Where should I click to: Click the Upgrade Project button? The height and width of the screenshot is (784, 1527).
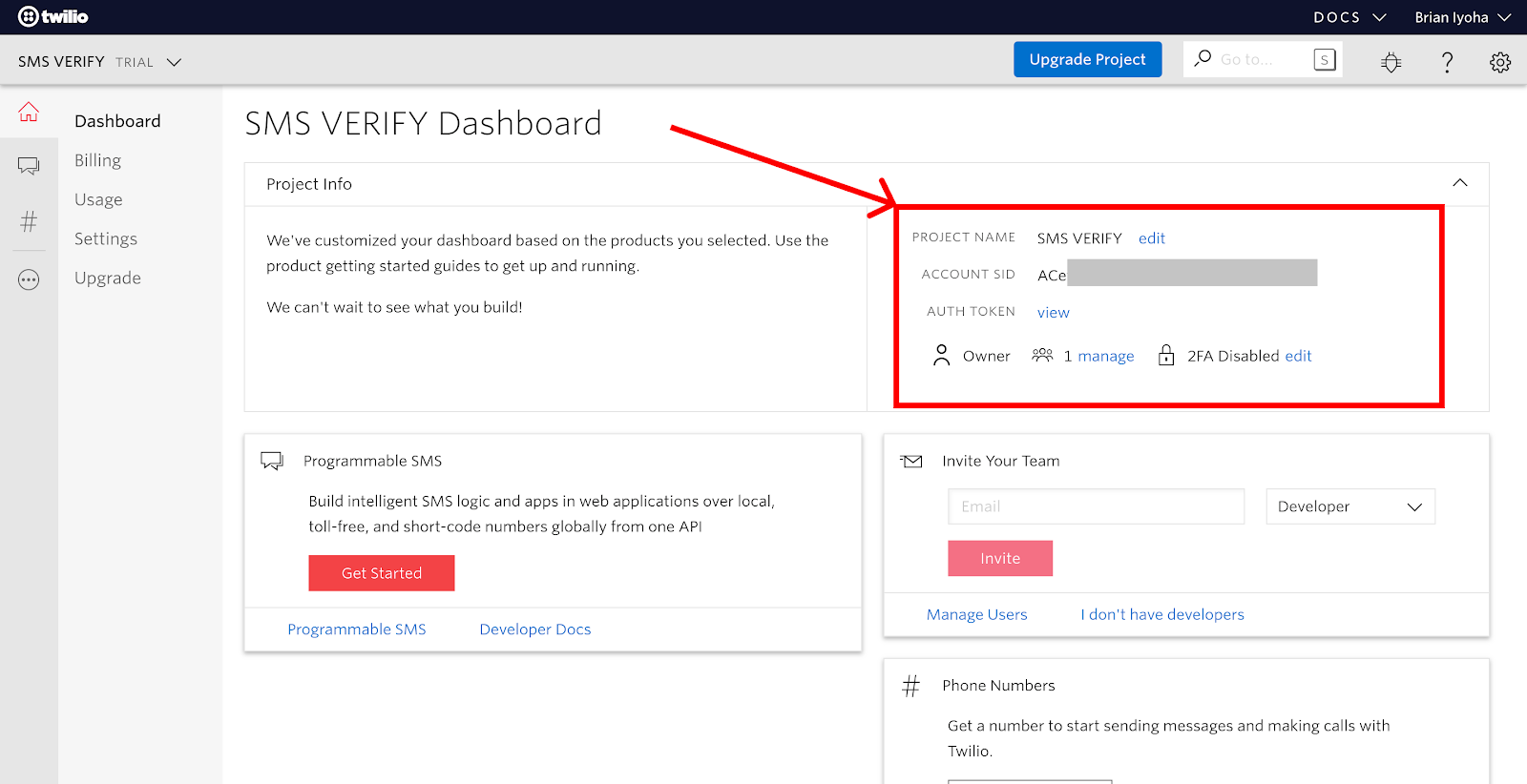pos(1087,59)
